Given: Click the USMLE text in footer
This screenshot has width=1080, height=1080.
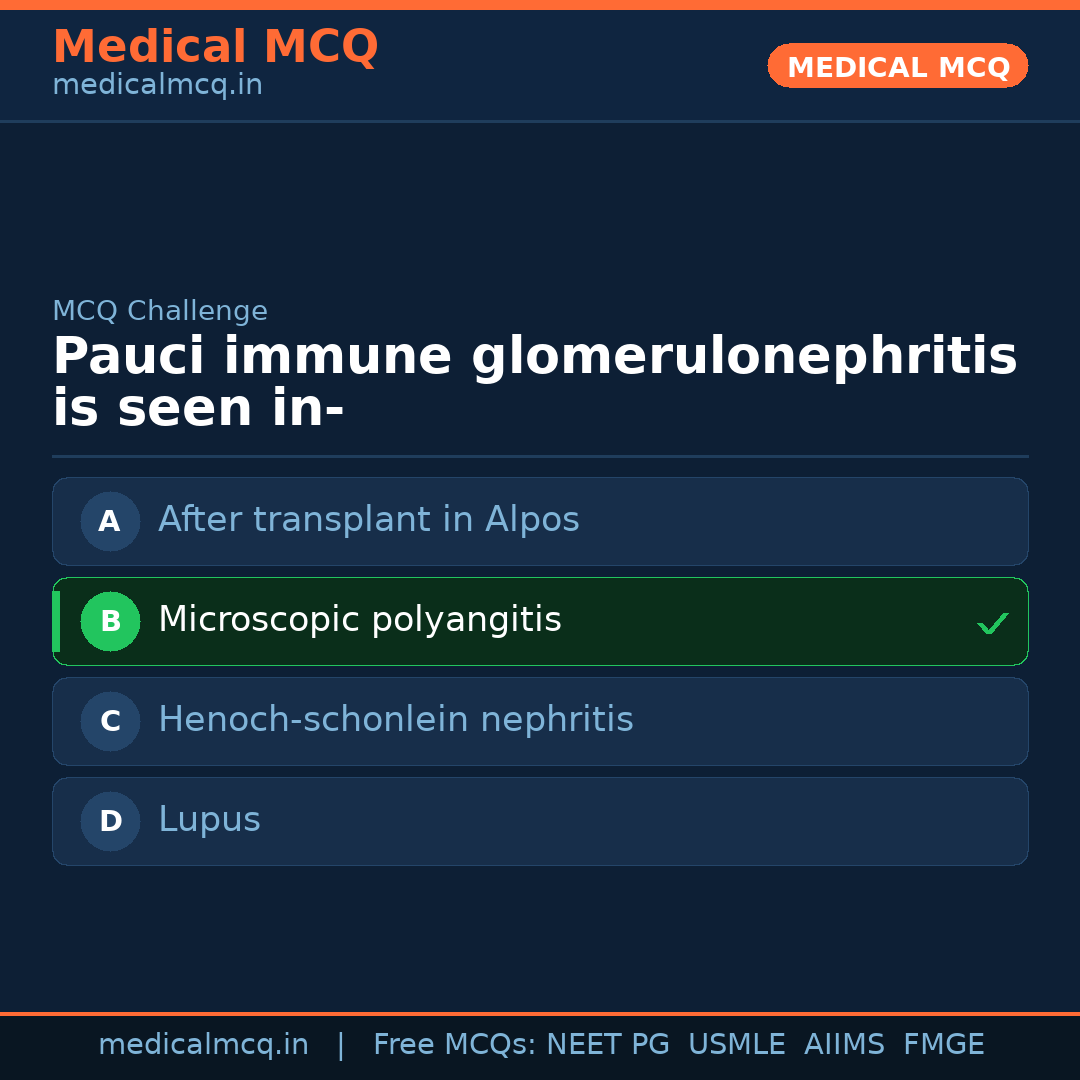Looking at the screenshot, I should click(736, 1045).
